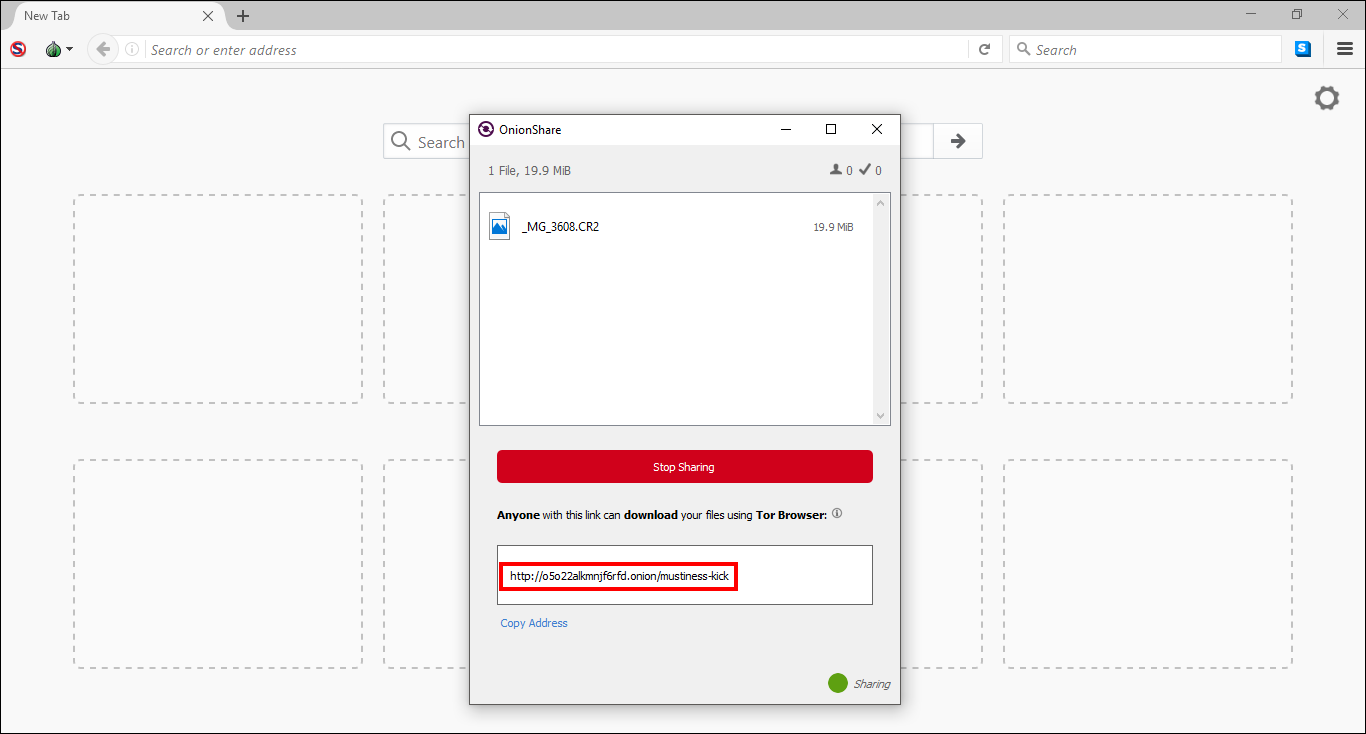Screen dimensions: 1366x734
Task: Minimize the OnionShare window
Action: [x=786, y=129]
